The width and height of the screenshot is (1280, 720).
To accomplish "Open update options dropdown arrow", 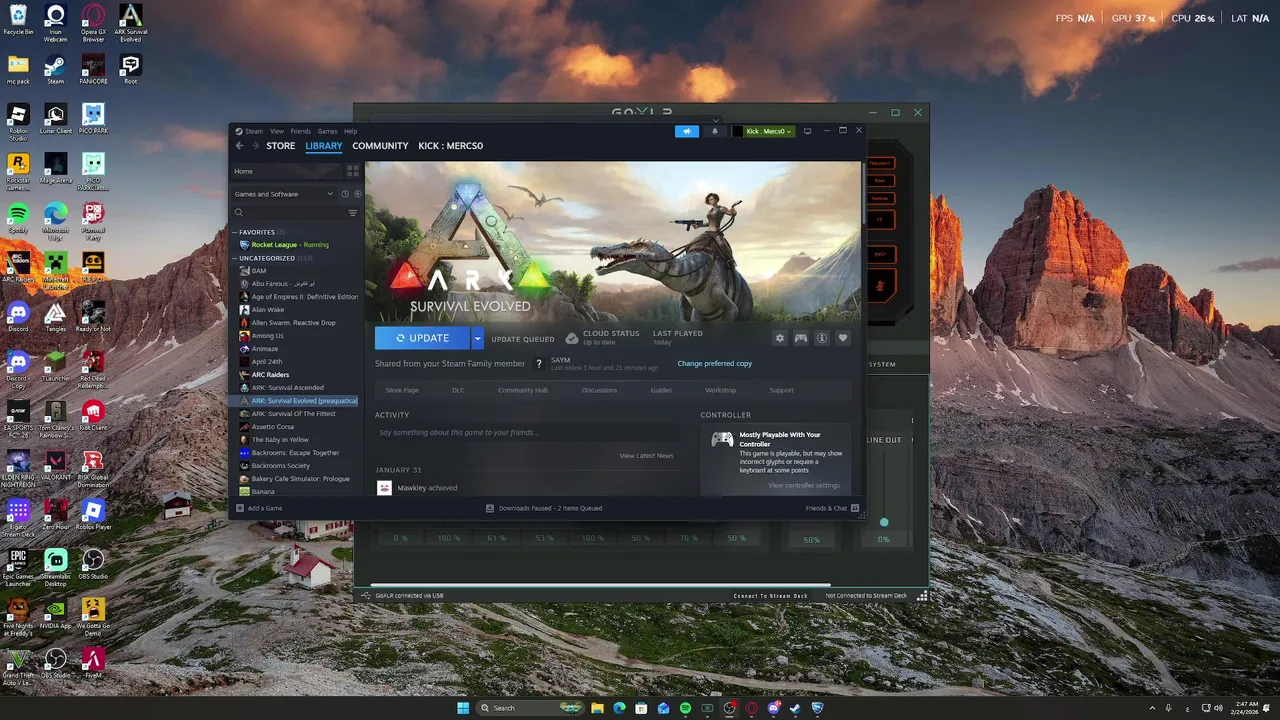I will (477, 338).
